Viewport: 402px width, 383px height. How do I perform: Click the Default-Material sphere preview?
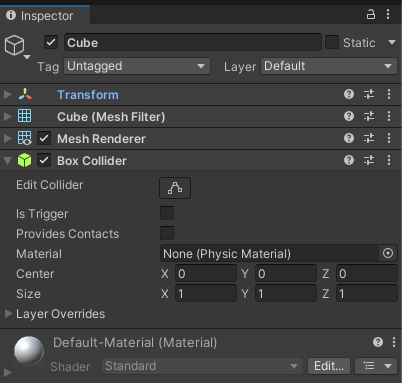tap(29, 351)
